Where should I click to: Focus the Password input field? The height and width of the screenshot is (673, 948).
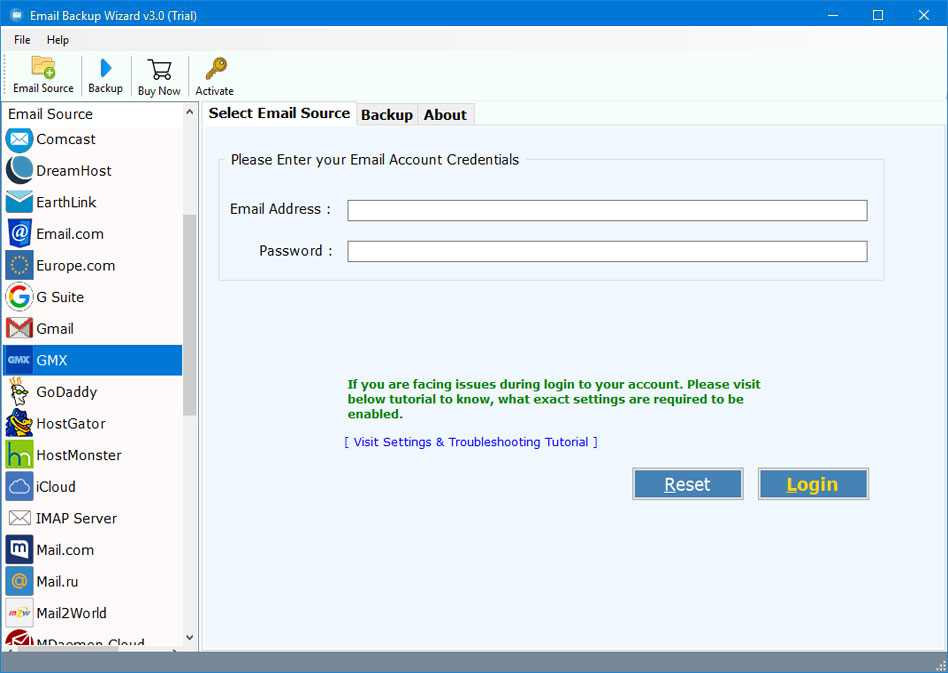pos(607,252)
